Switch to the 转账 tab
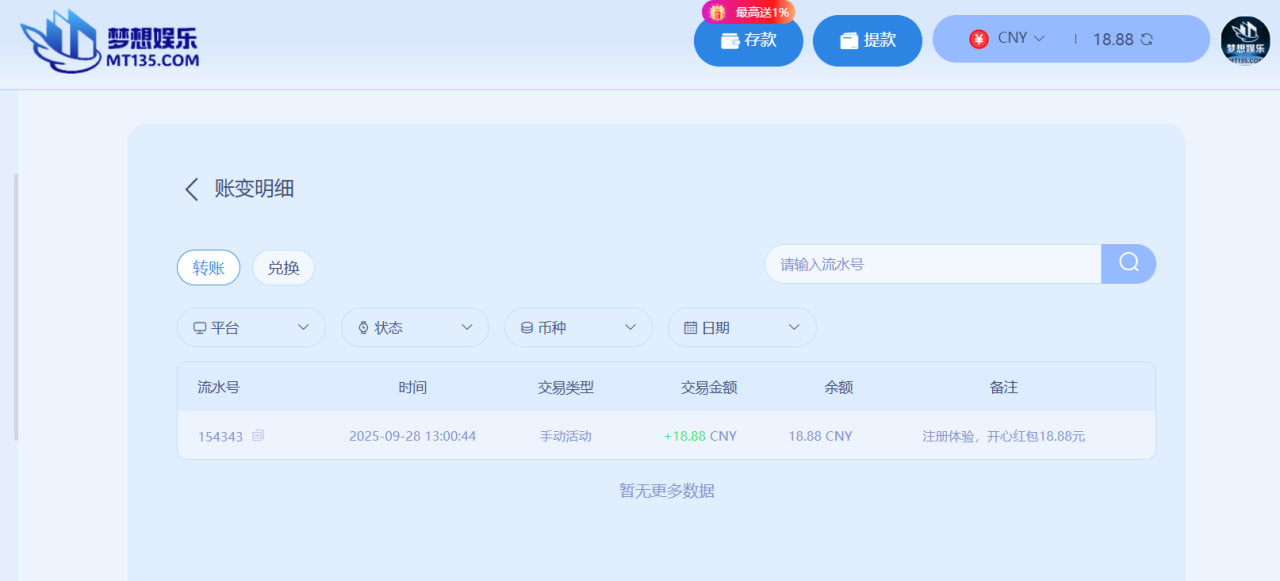The height and width of the screenshot is (581, 1280). pos(208,268)
